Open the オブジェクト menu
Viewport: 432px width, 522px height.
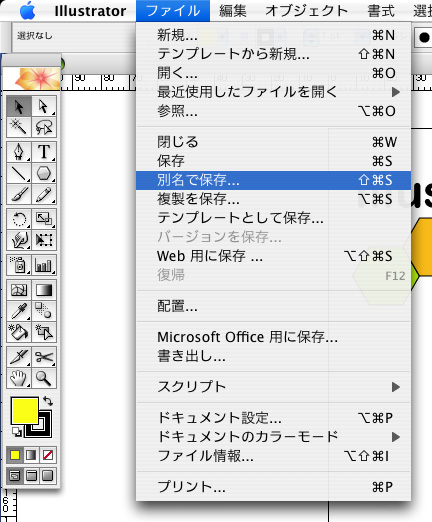(x=306, y=11)
